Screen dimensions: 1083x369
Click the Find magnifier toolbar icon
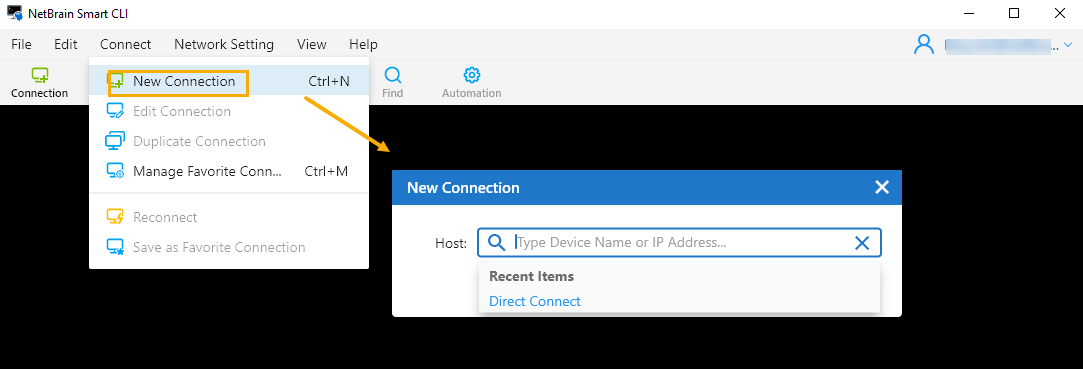coord(392,75)
